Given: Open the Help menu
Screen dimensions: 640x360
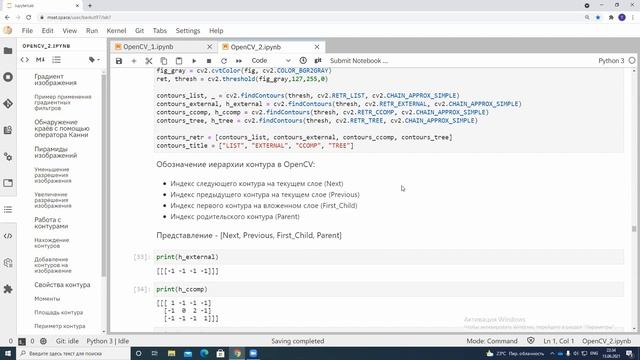Looking at the screenshot, I should point(216,31).
